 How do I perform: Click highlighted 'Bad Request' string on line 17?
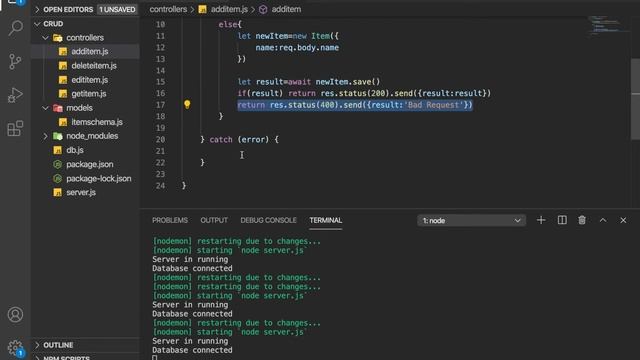point(434,105)
